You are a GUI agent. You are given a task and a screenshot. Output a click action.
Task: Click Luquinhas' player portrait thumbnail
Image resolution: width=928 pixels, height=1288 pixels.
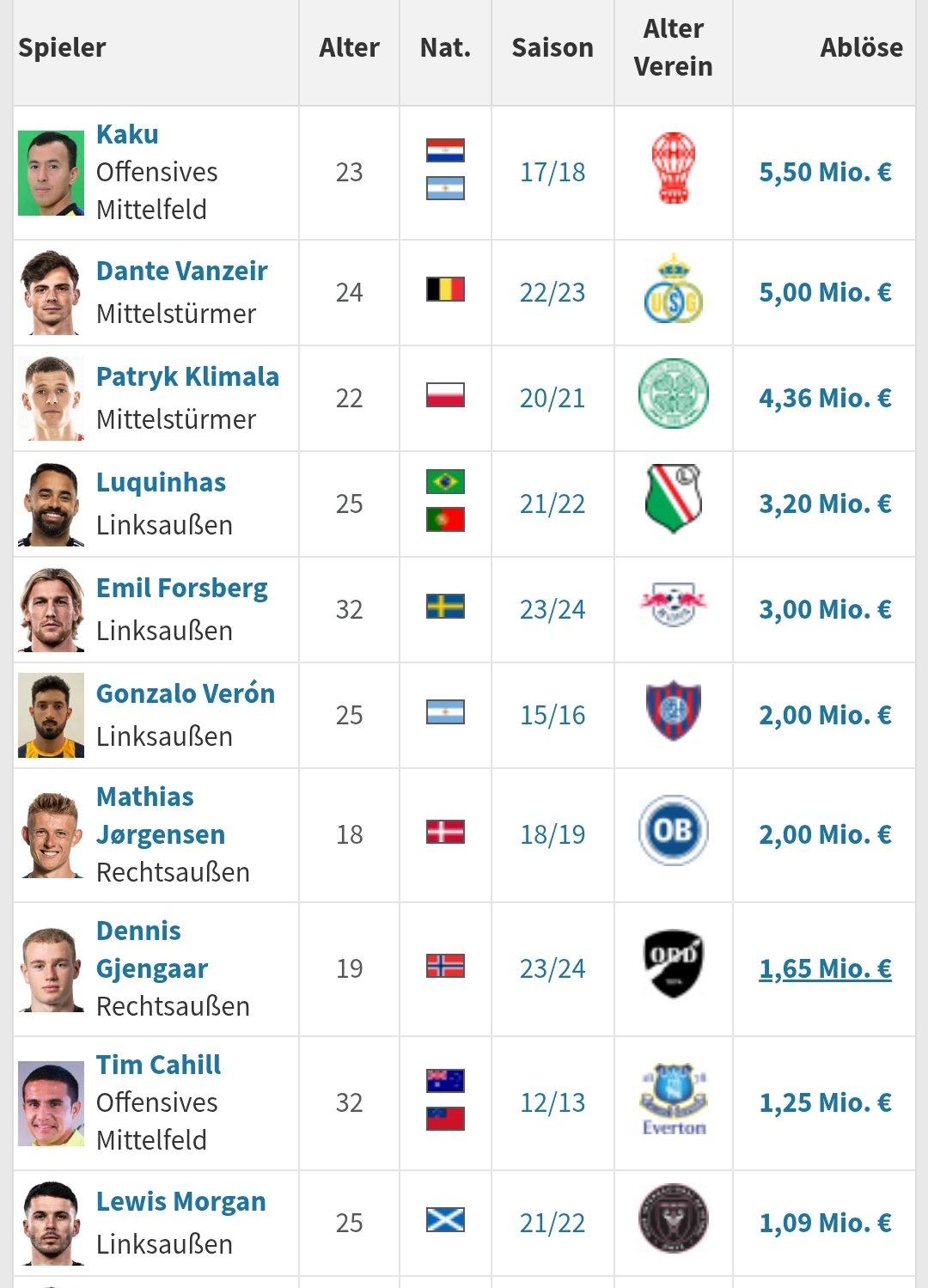[52, 504]
